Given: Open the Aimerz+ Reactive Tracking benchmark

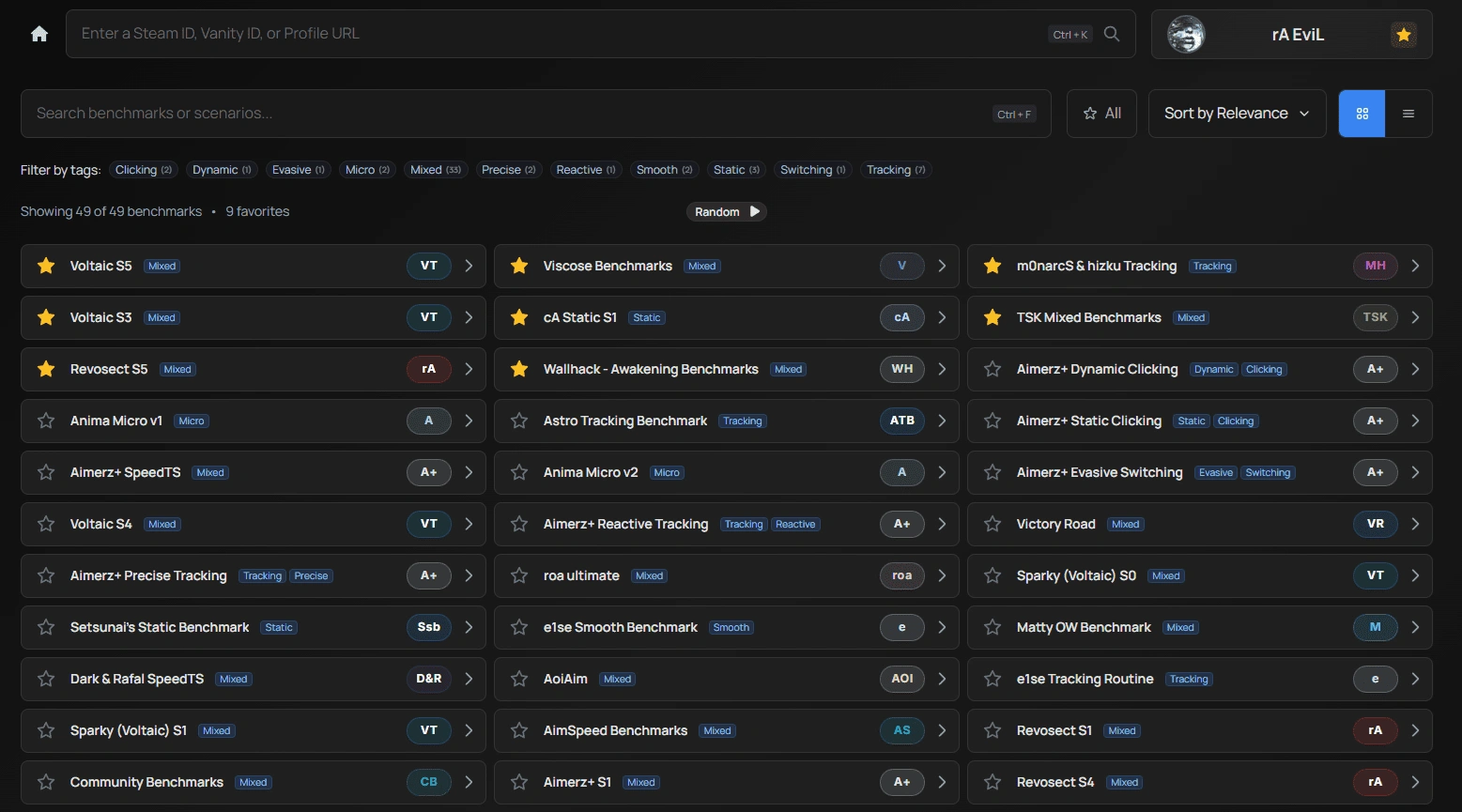Looking at the screenshot, I should pyautogui.click(x=625, y=524).
